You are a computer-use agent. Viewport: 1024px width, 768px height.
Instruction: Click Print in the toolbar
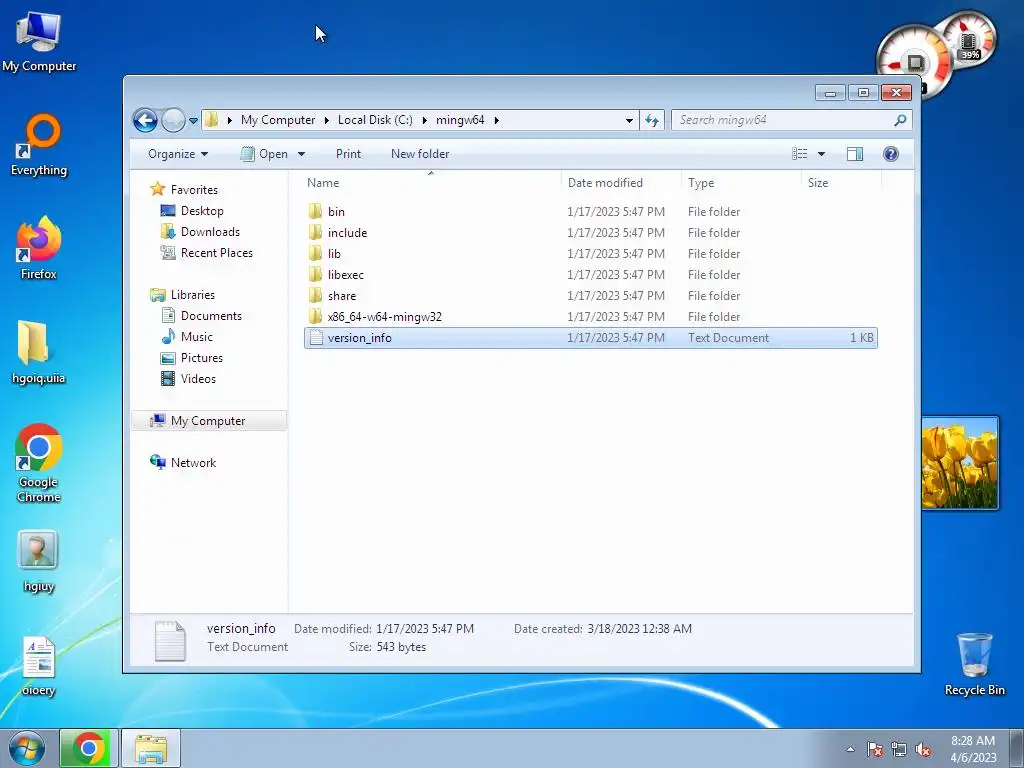point(348,154)
